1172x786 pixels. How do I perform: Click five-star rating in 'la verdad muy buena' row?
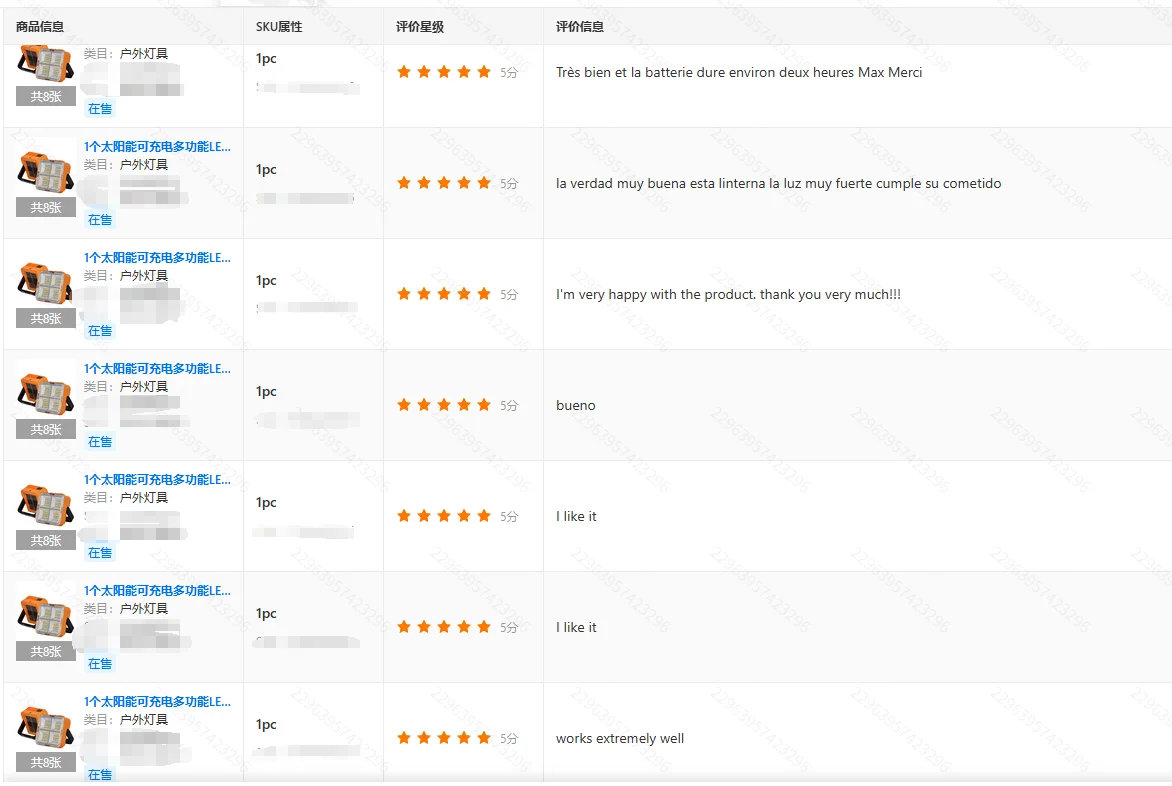pyautogui.click(x=444, y=183)
